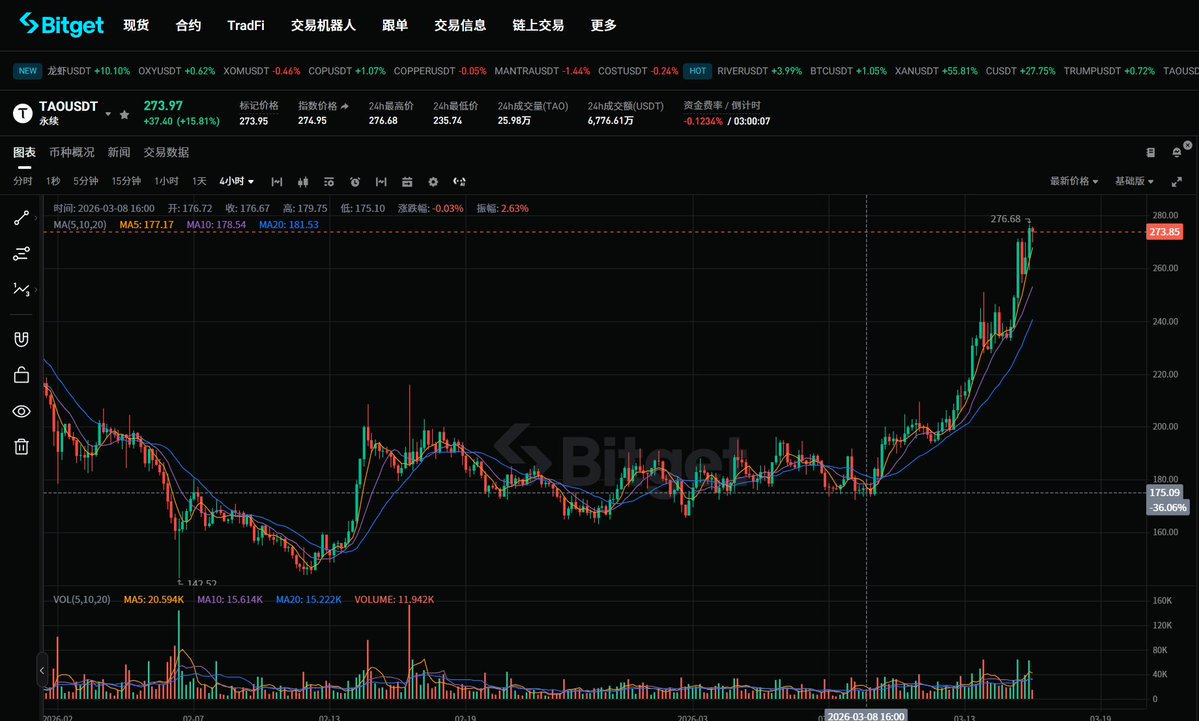Click the TAOUSDT coin icon
This screenshot has height=721, width=1199.
(x=23, y=114)
